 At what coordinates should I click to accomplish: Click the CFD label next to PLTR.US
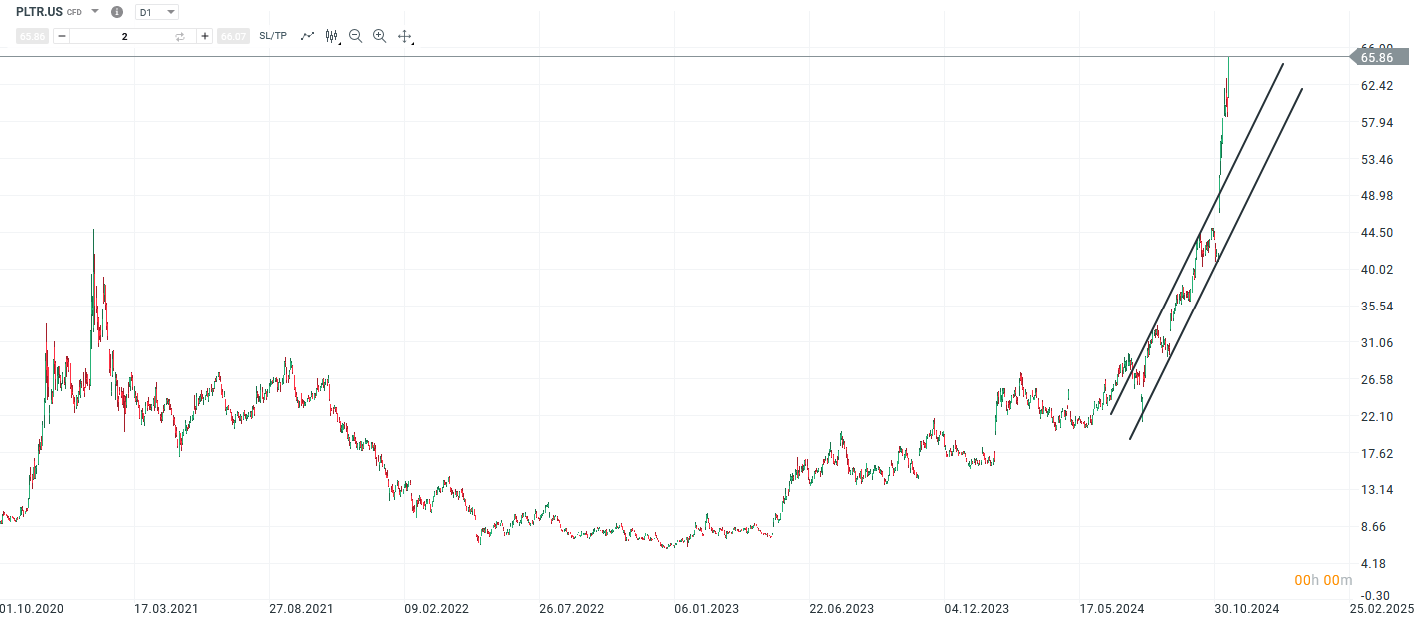[73, 12]
